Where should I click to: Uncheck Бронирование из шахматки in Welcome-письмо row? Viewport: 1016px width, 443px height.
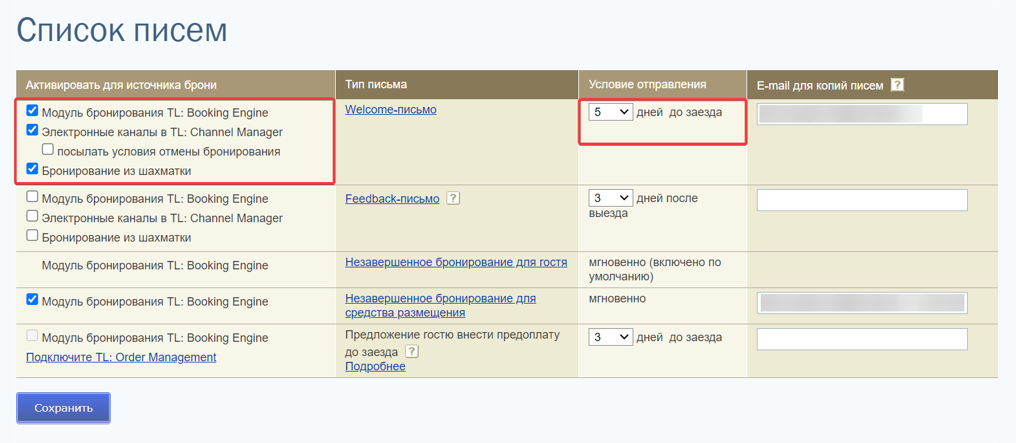(x=32, y=170)
